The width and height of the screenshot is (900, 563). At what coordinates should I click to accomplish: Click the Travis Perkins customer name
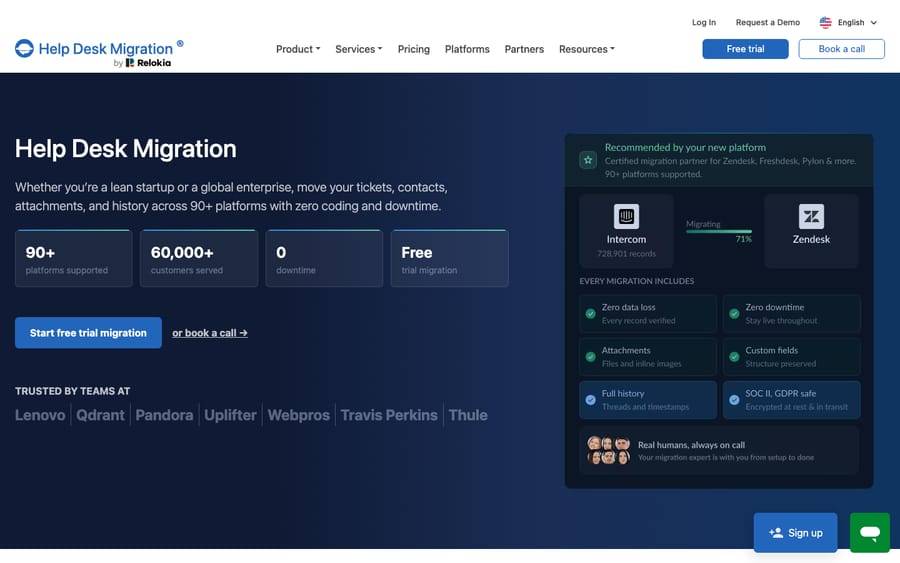point(389,415)
